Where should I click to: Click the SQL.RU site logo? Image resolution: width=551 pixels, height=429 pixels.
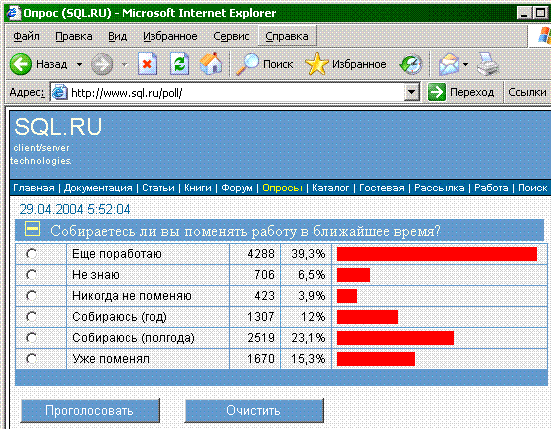tap(58, 127)
